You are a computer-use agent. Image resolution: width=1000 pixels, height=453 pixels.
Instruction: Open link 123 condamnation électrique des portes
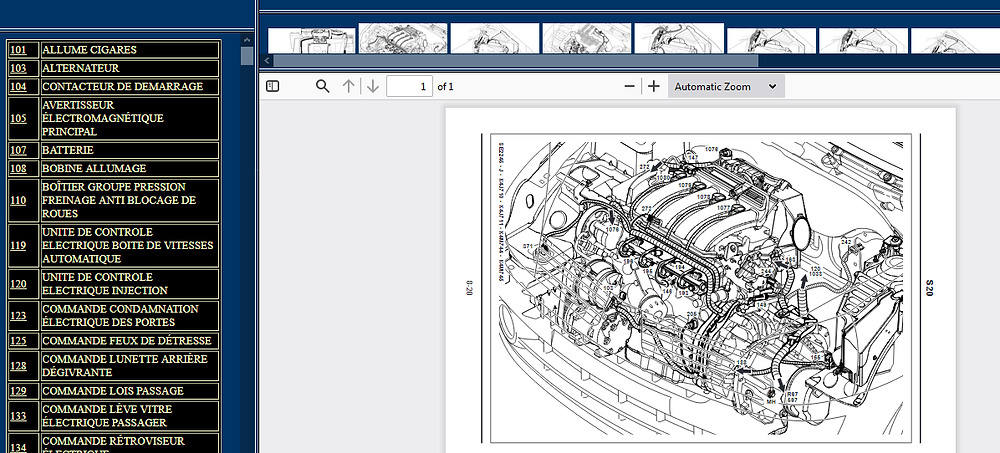[18, 316]
